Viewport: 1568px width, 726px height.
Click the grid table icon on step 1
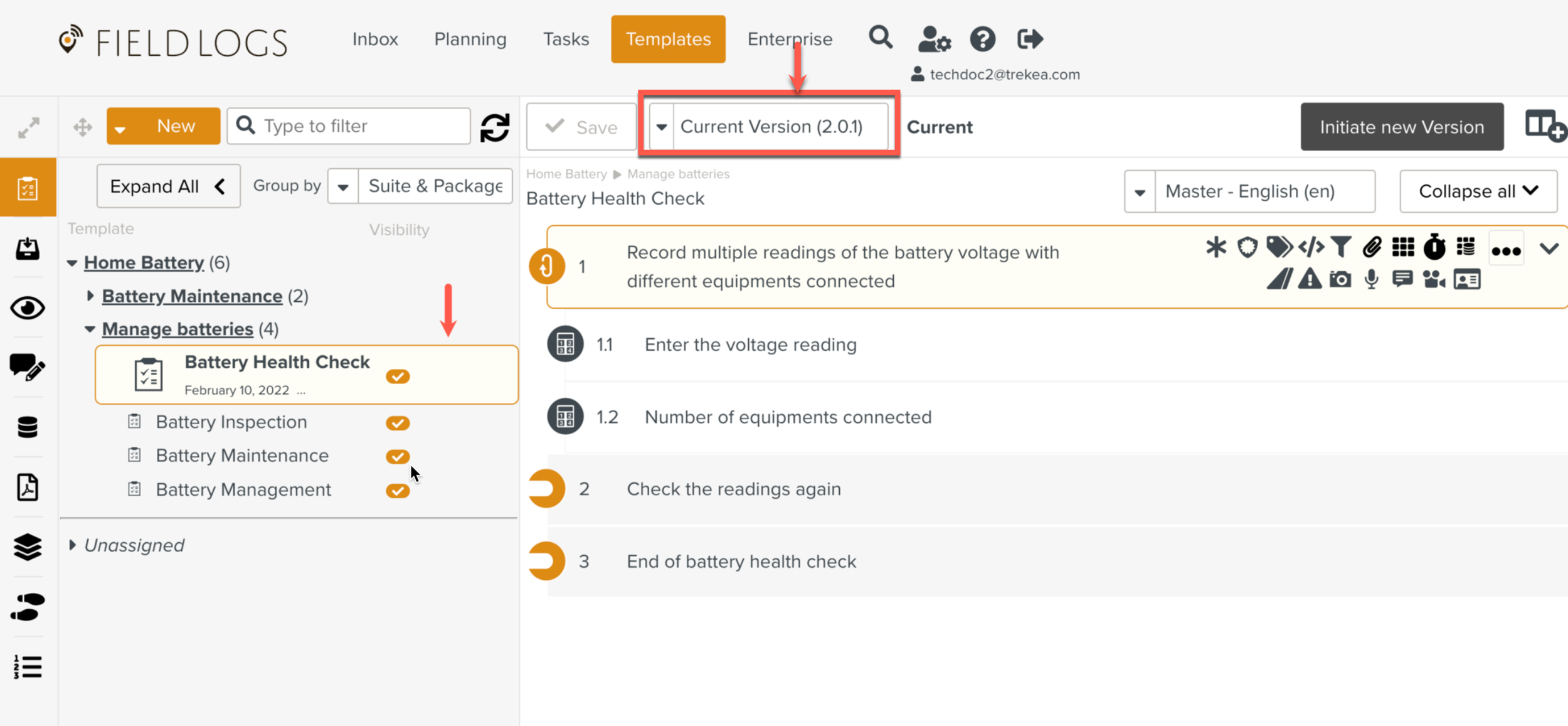pyautogui.click(x=1403, y=247)
